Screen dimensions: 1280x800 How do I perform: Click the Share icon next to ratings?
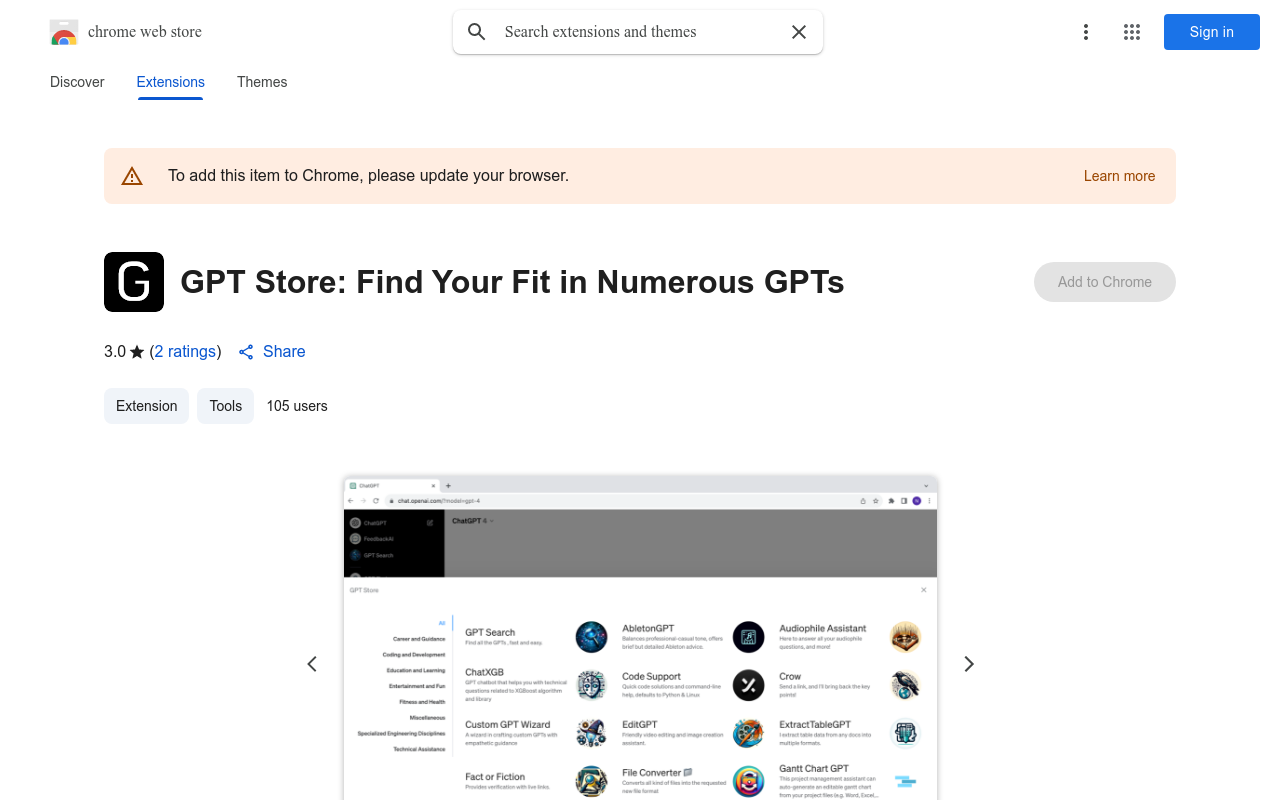click(246, 351)
